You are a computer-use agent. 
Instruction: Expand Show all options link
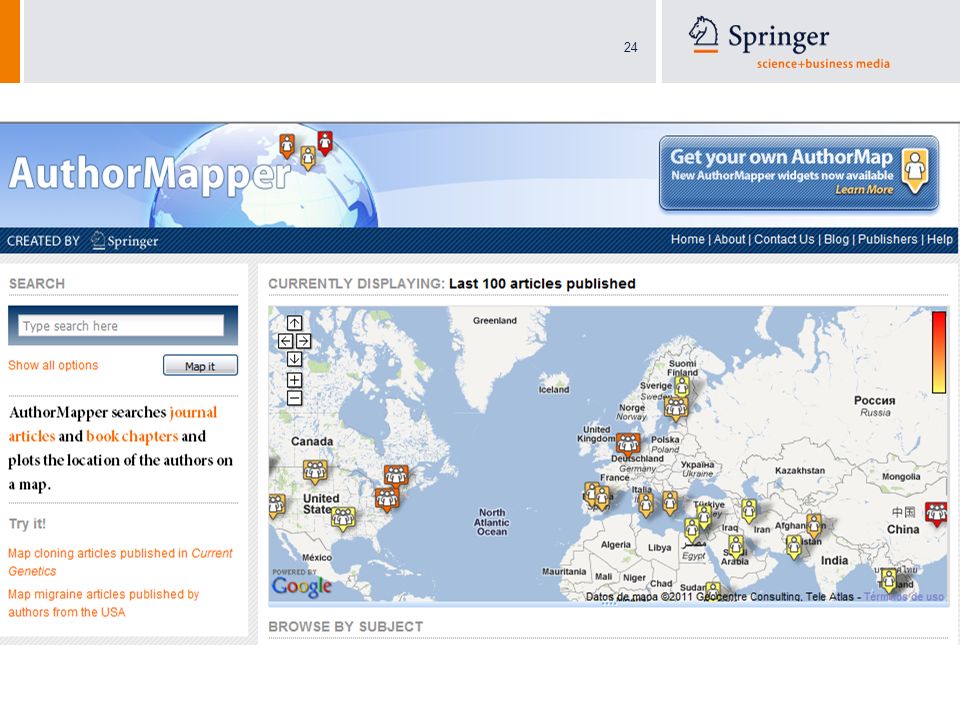53,365
